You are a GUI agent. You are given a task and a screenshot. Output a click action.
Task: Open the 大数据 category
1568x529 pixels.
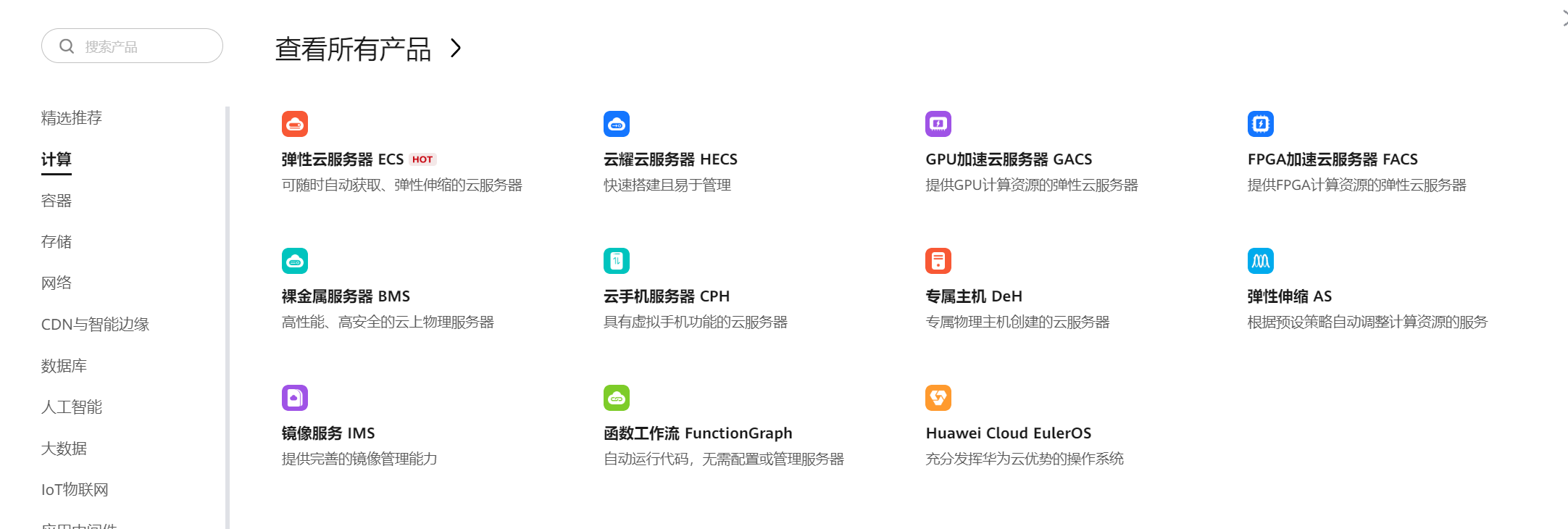[64, 449]
